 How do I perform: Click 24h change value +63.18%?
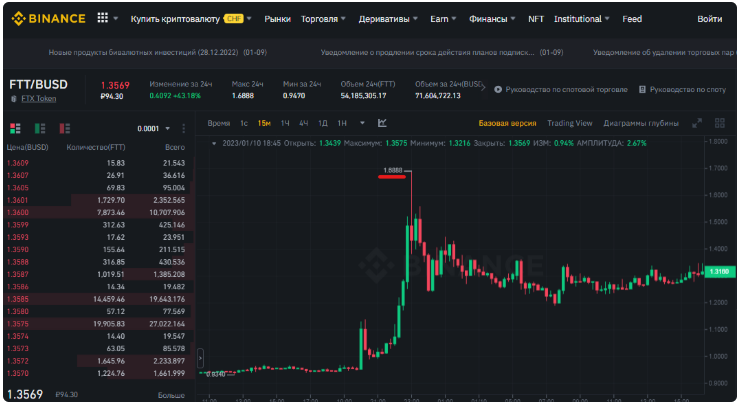click(188, 96)
